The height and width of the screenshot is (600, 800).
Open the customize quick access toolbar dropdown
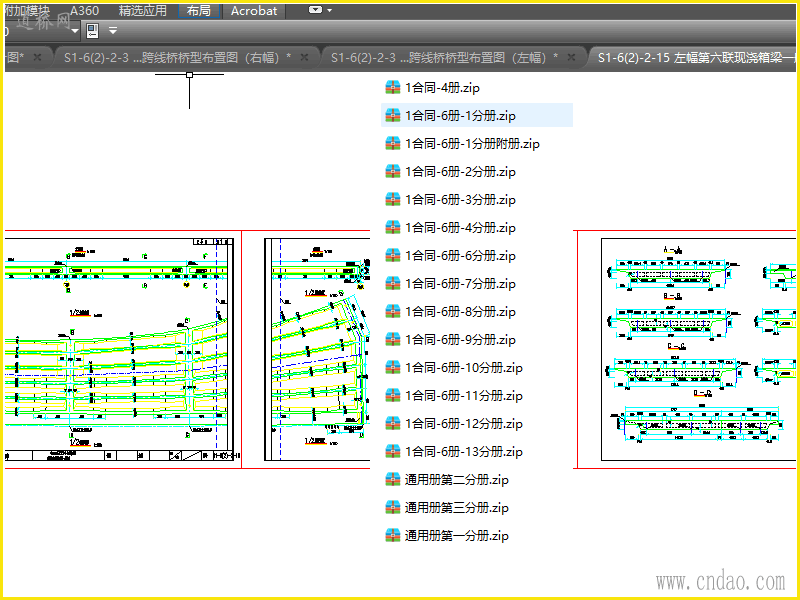tap(113, 31)
